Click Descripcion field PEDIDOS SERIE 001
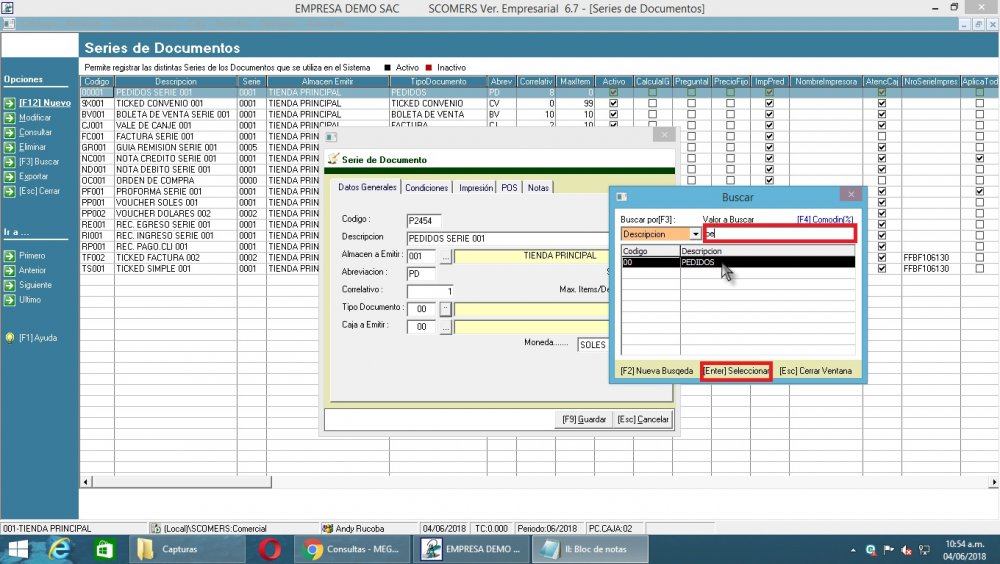This screenshot has height=564, width=1000. point(508,239)
